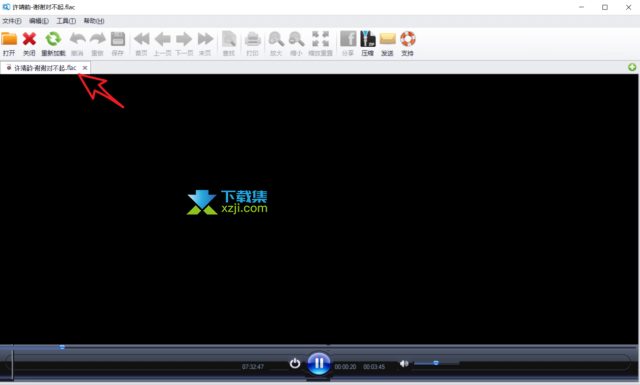
Task: Maximize the application window
Action: coord(605,7)
